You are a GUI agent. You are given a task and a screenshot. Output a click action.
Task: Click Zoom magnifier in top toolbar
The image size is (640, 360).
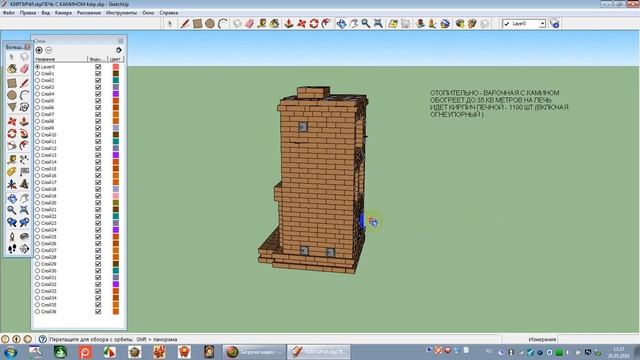[366, 24]
